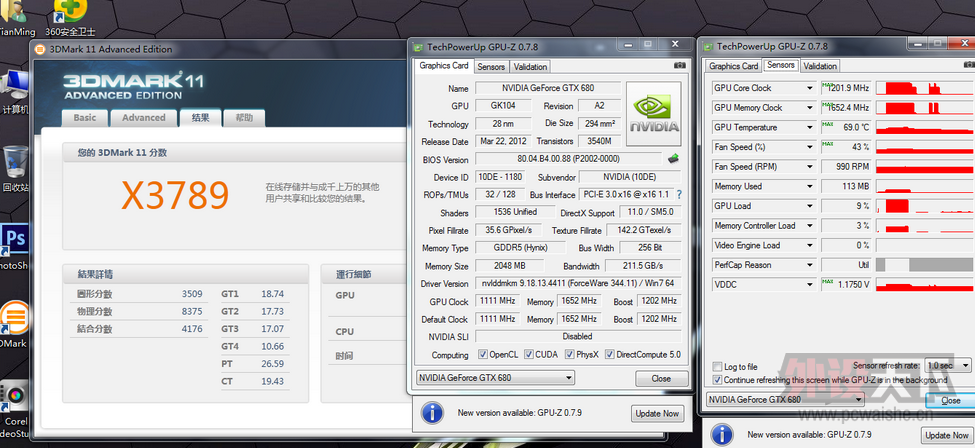Click the GPU name field GTX 680
Viewport: 975px width, 448px height.
548,88
